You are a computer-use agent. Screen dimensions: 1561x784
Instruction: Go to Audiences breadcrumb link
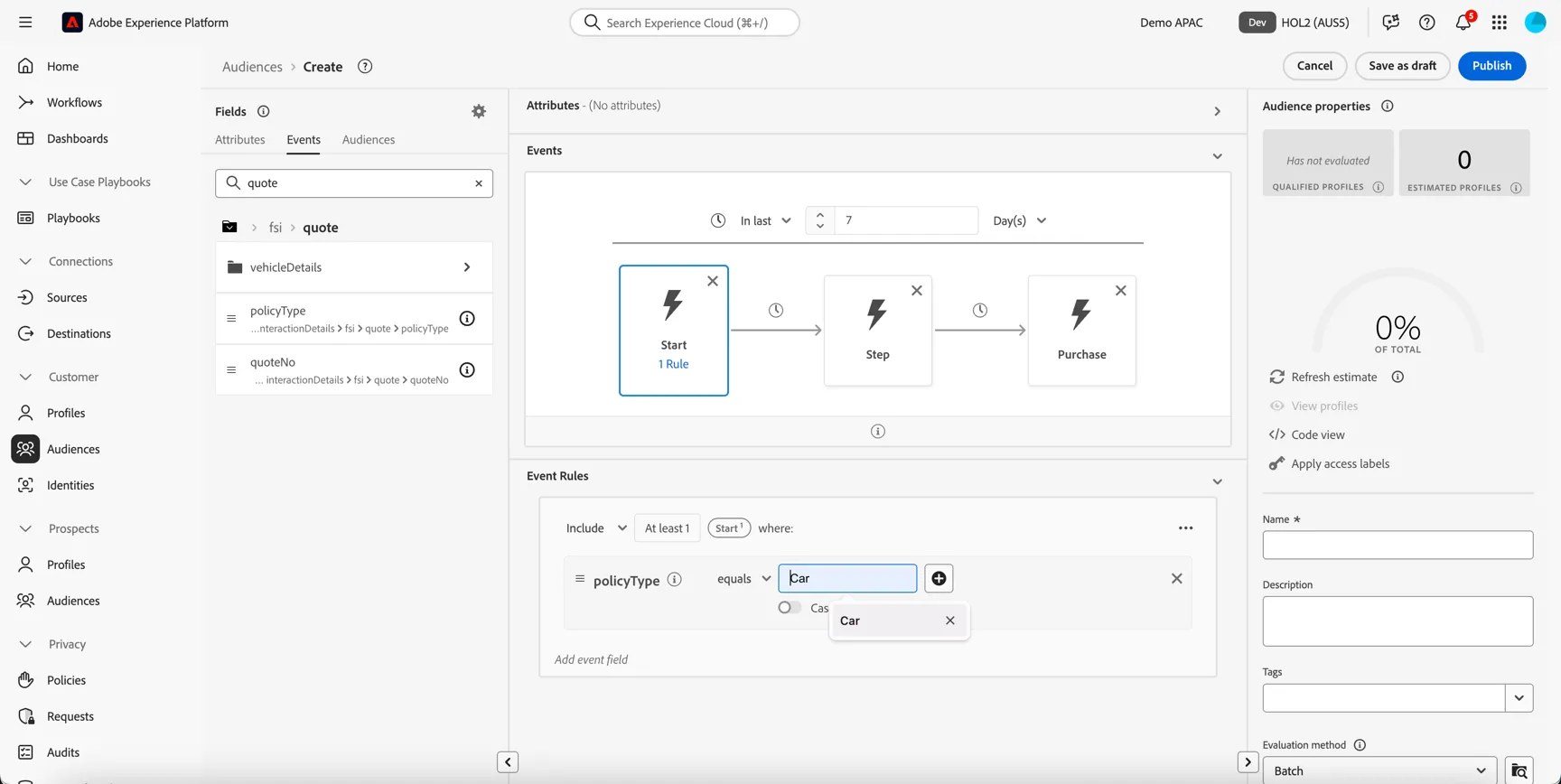tap(252, 67)
